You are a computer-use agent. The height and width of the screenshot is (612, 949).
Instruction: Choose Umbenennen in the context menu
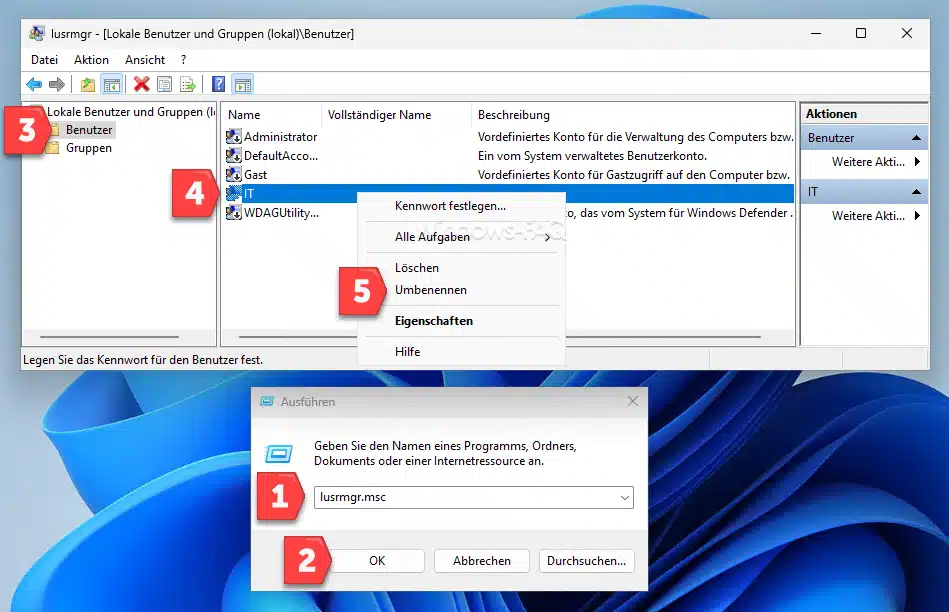click(x=461, y=289)
